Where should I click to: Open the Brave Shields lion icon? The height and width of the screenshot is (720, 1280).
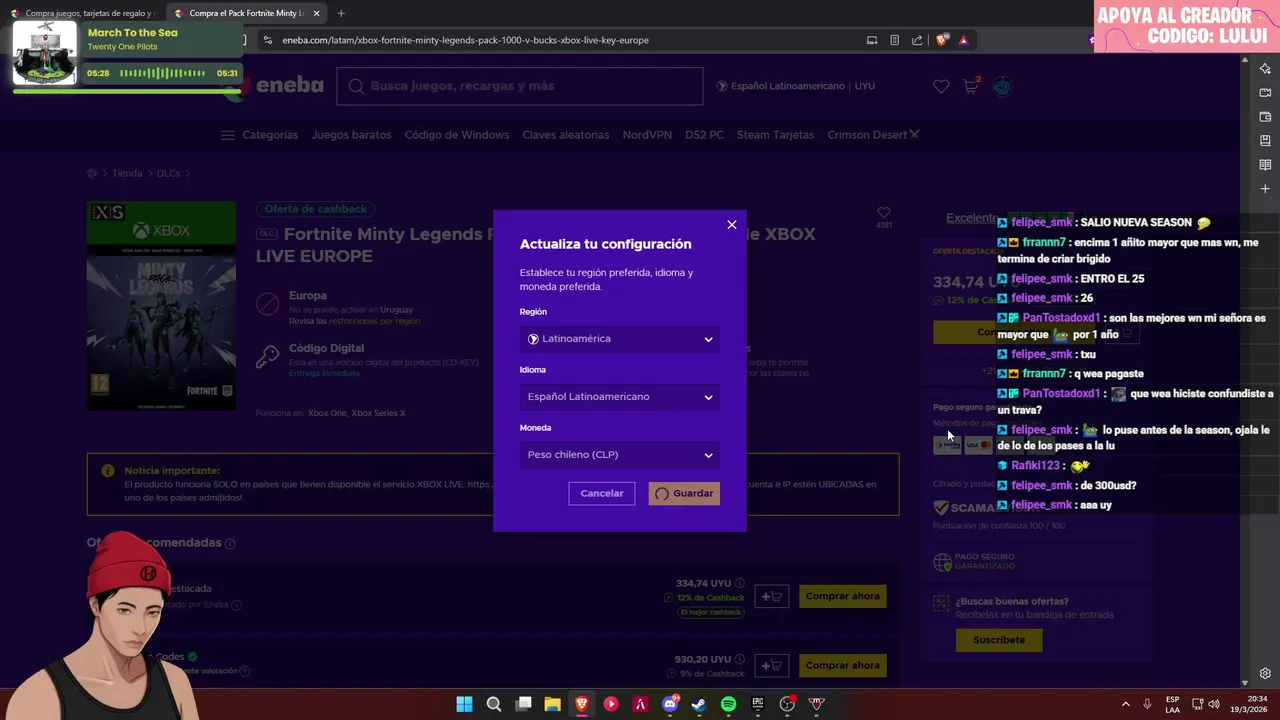click(942, 40)
